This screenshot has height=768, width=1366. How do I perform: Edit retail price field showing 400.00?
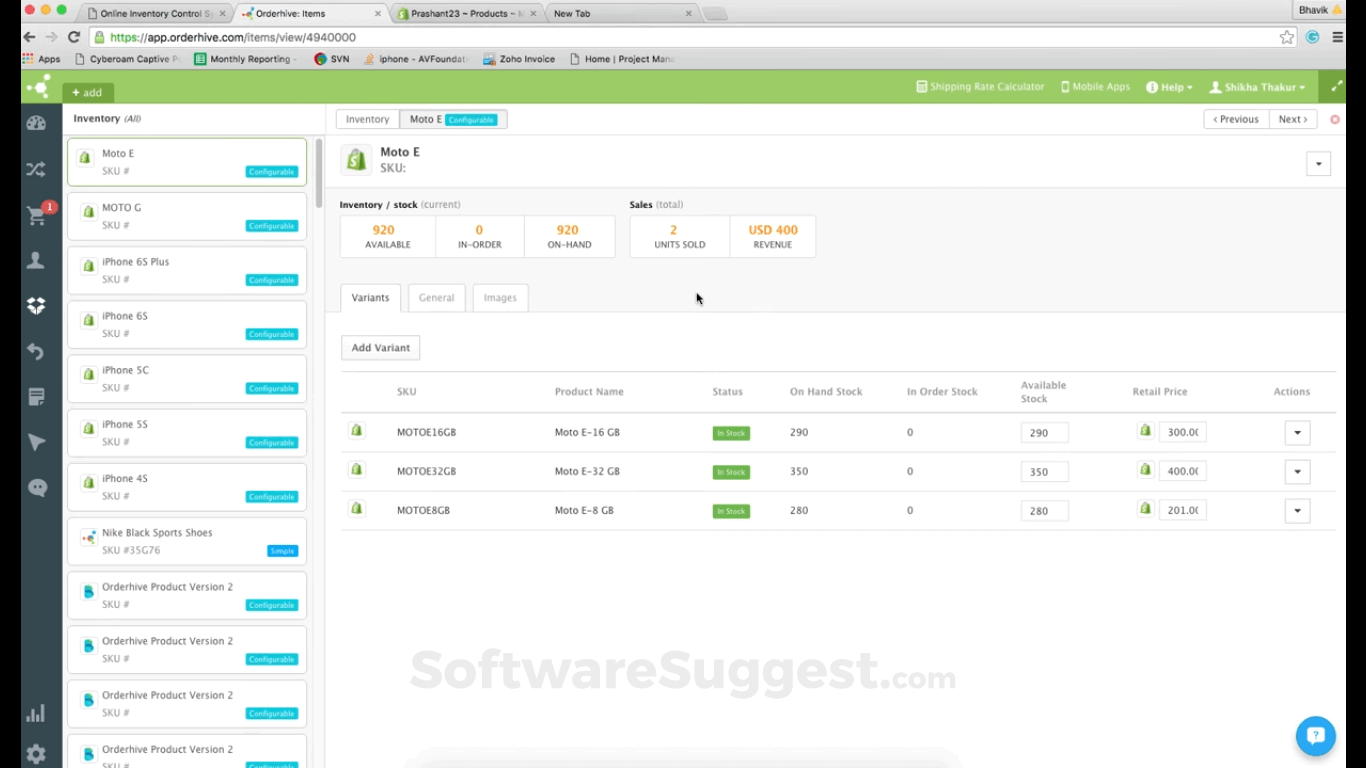pyautogui.click(x=1182, y=472)
